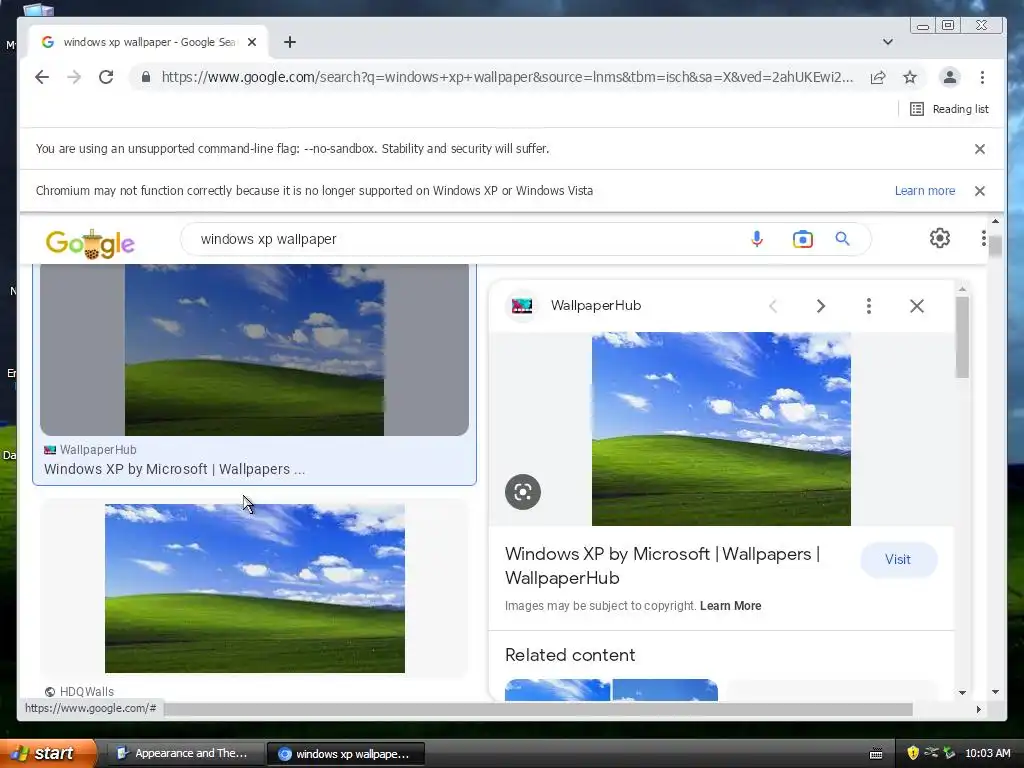Click the Visit button

click(898, 560)
